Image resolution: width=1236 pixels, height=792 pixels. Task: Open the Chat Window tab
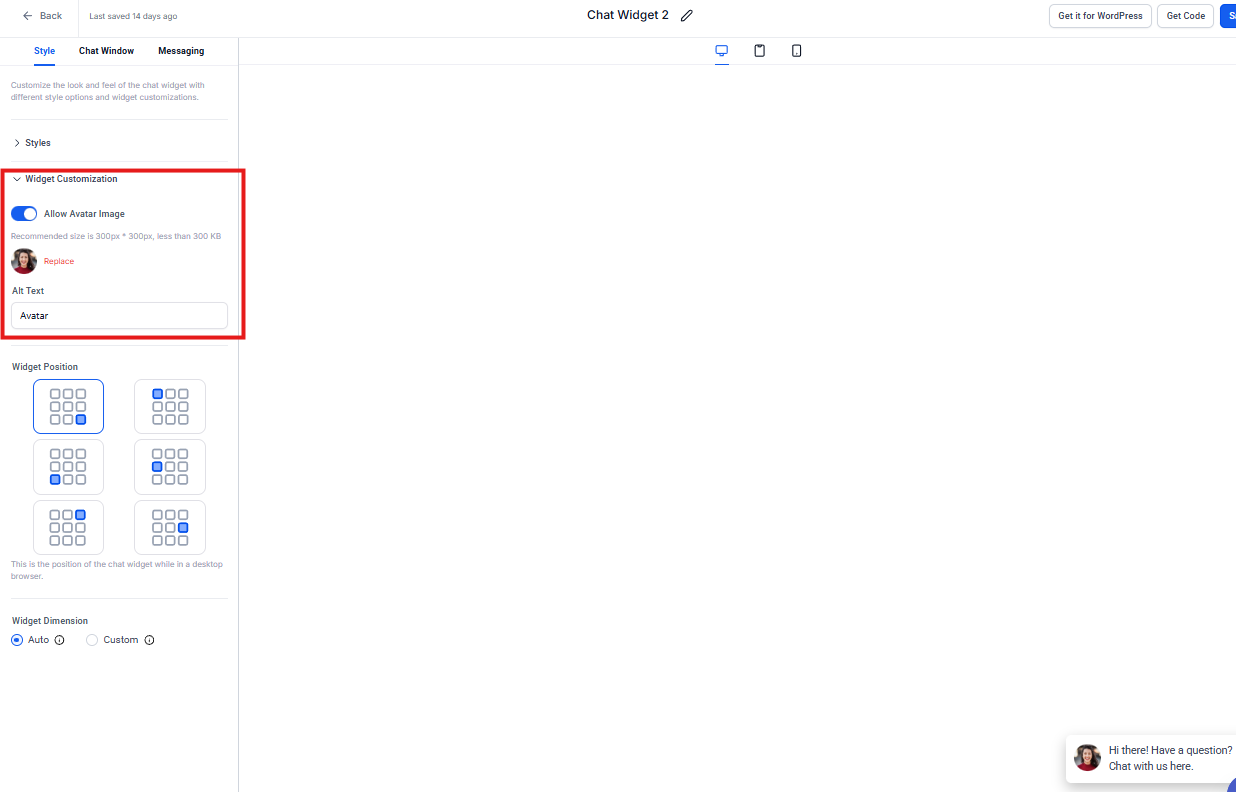click(106, 51)
